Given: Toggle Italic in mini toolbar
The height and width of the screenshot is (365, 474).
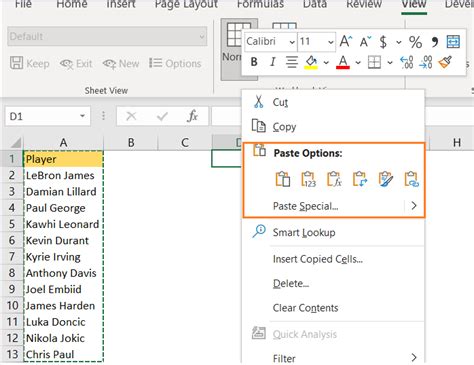Looking at the screenshot, I should click(273, 62).
